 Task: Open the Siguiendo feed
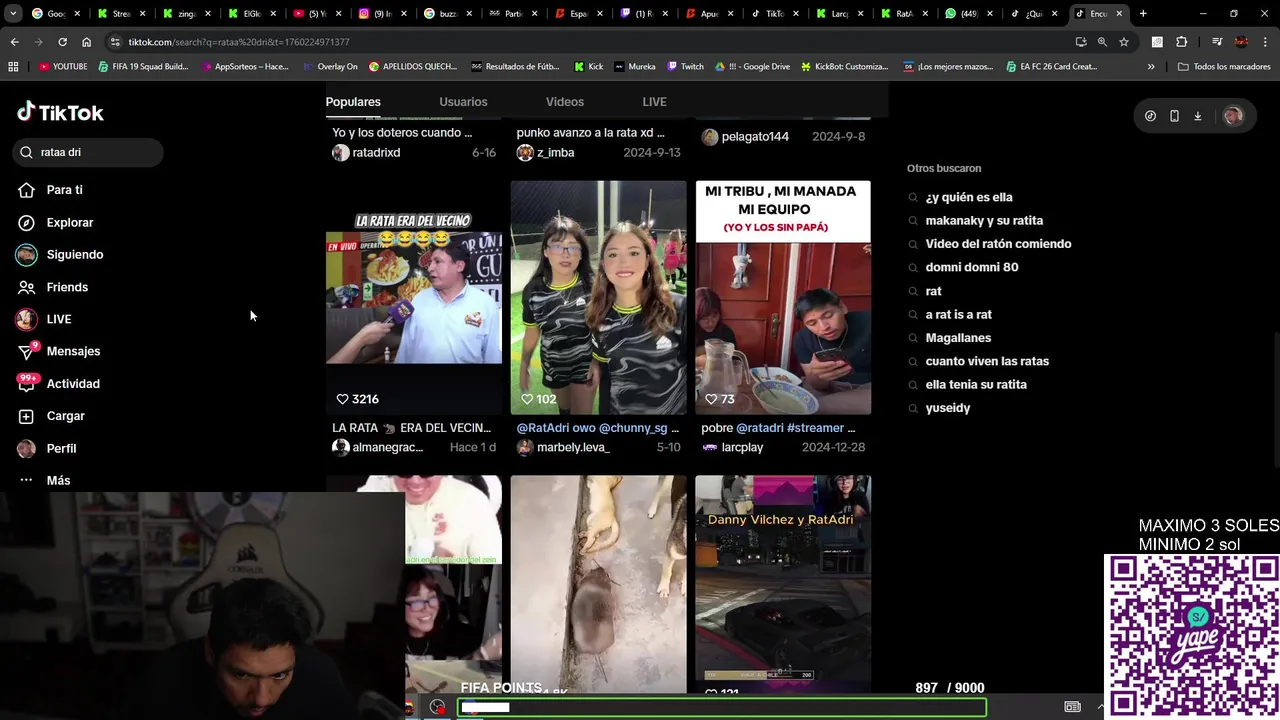point(74,254)
